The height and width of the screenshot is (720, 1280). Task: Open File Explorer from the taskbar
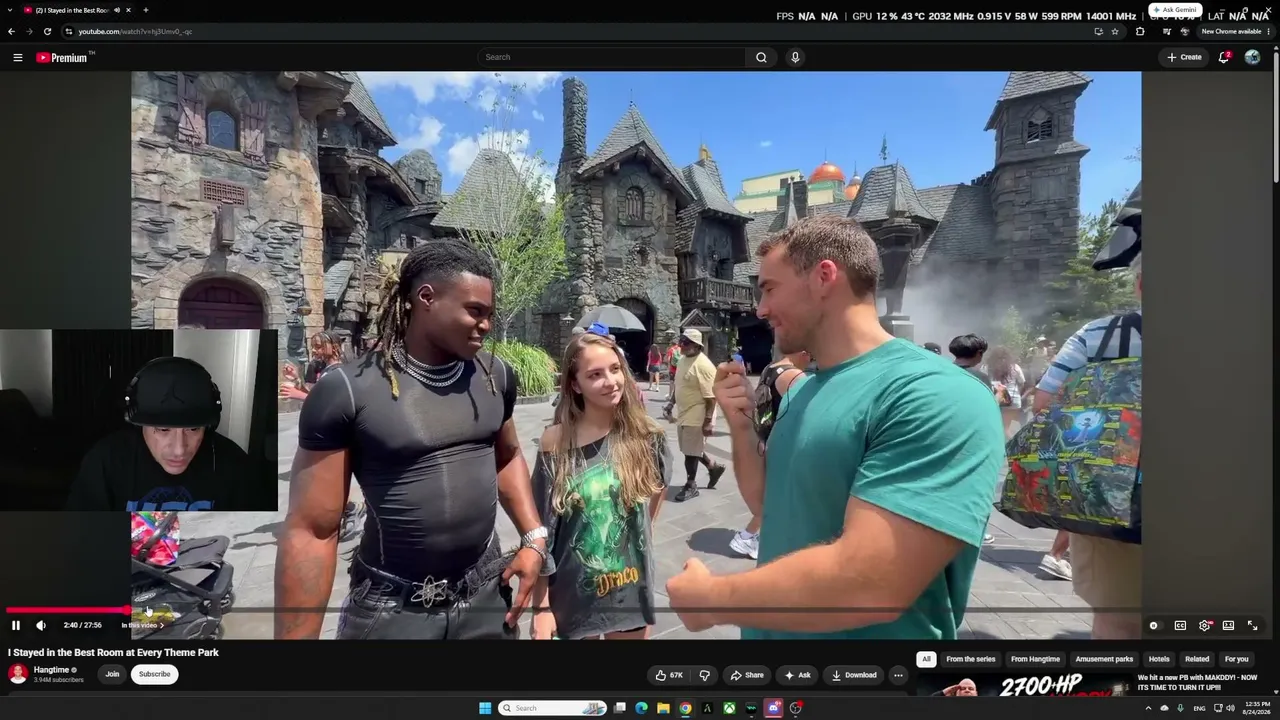[663, 708]
